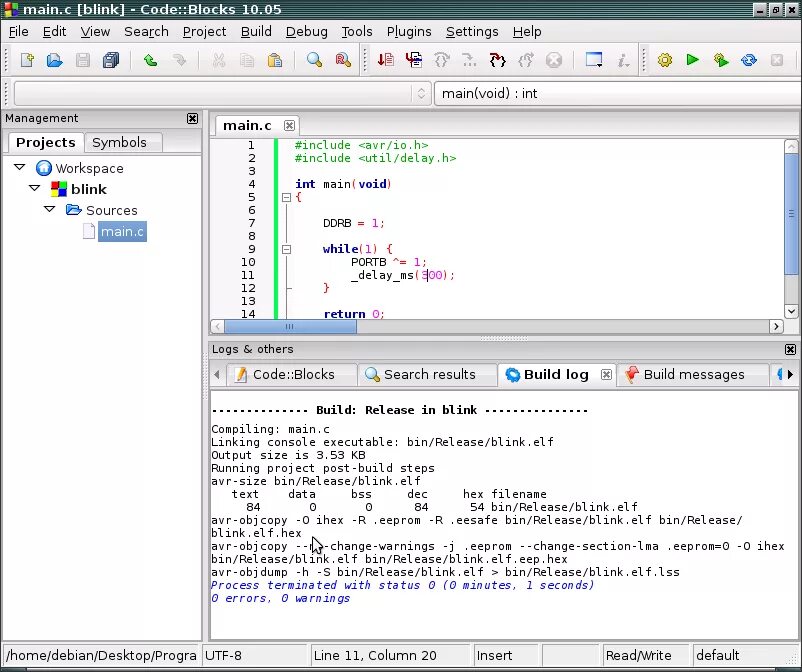Open the Tools menu
The image size is (802, 672).
pos(357,32)
